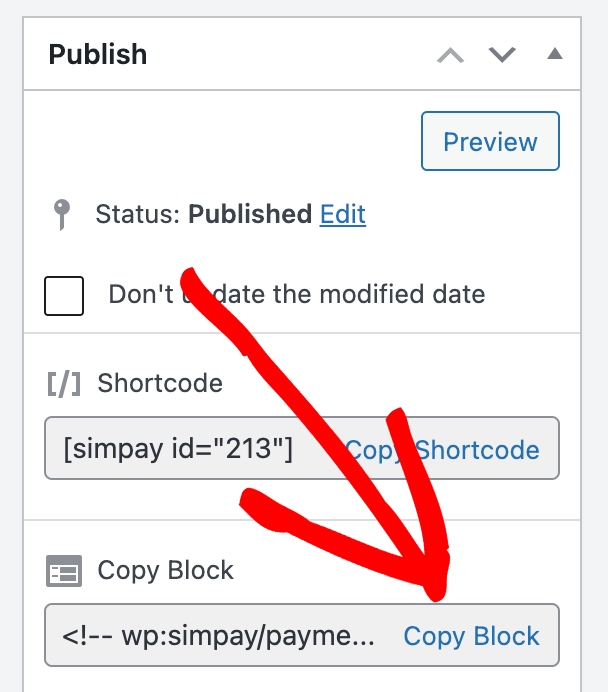Click the status pin icon
Viewport: 608px width, 692px height.
[63, 214]
